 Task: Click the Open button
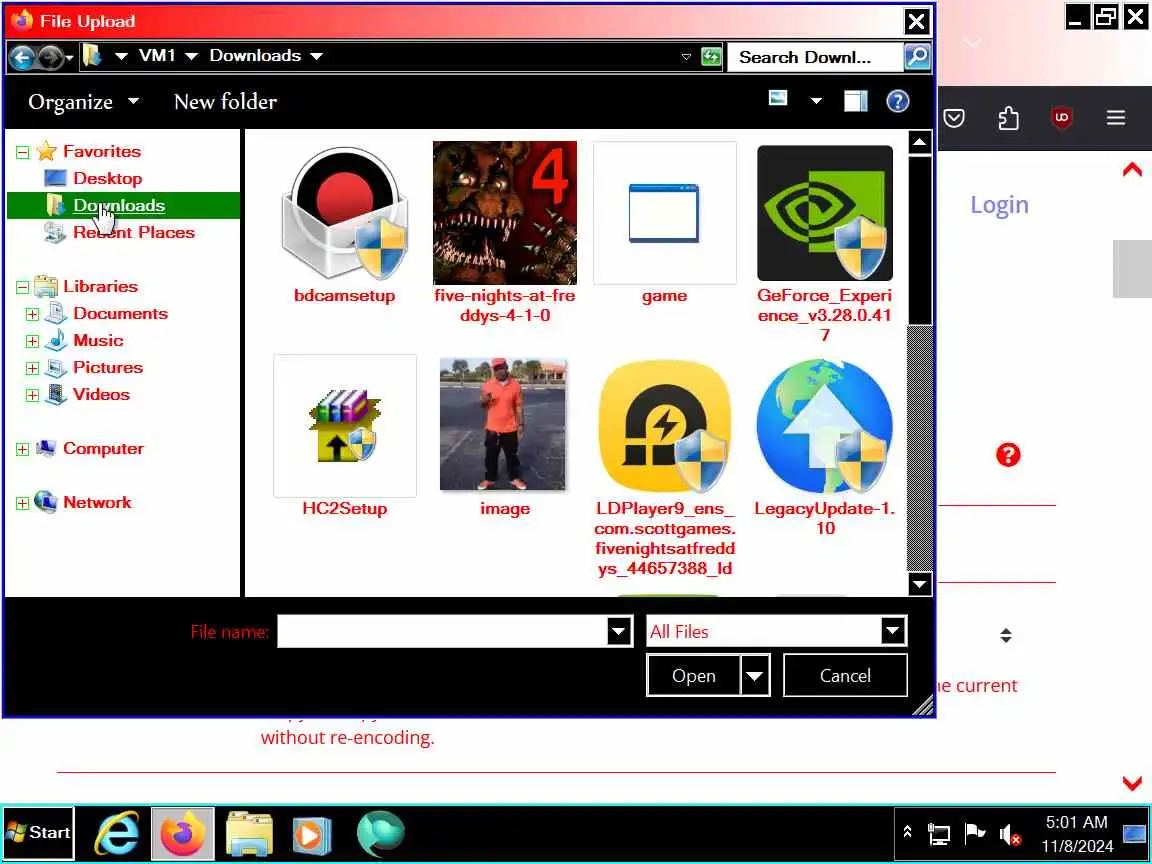coord(694,675)
